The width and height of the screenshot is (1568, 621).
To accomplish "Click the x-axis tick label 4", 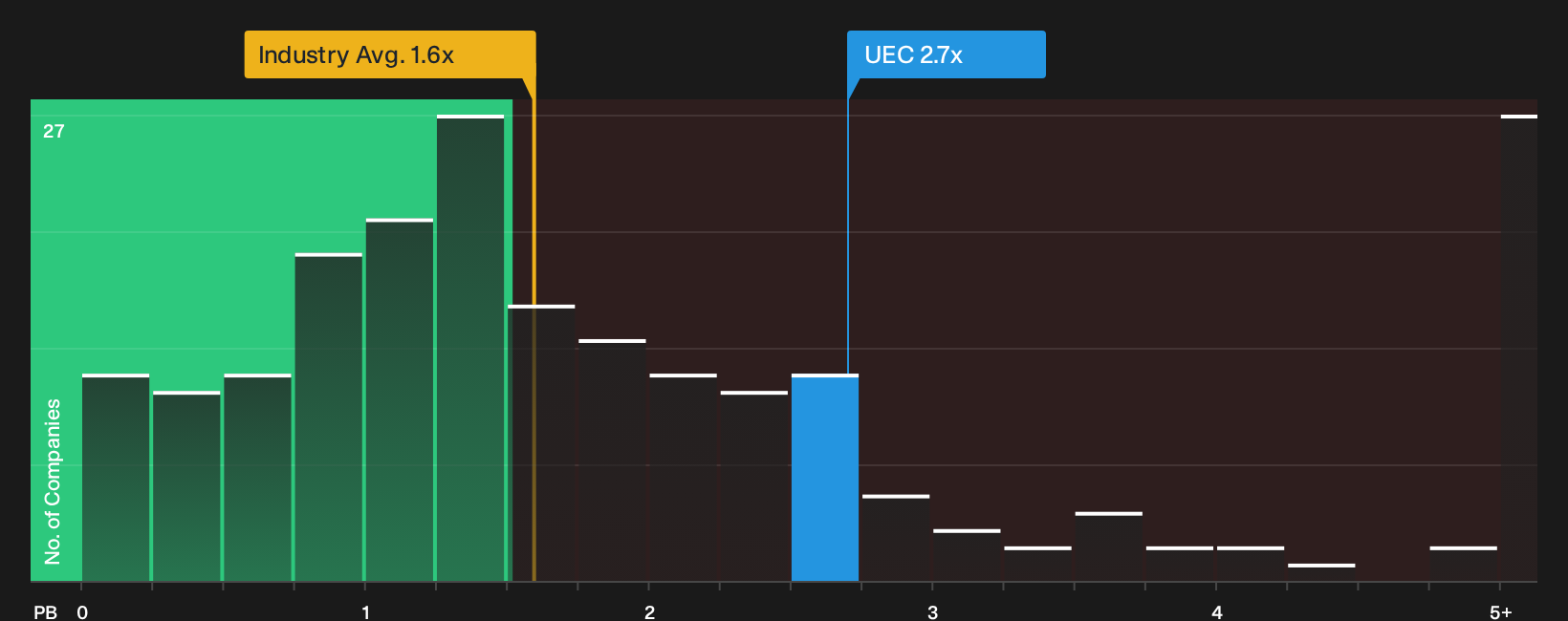I will pyautogui.click(x=1216, y=612).
